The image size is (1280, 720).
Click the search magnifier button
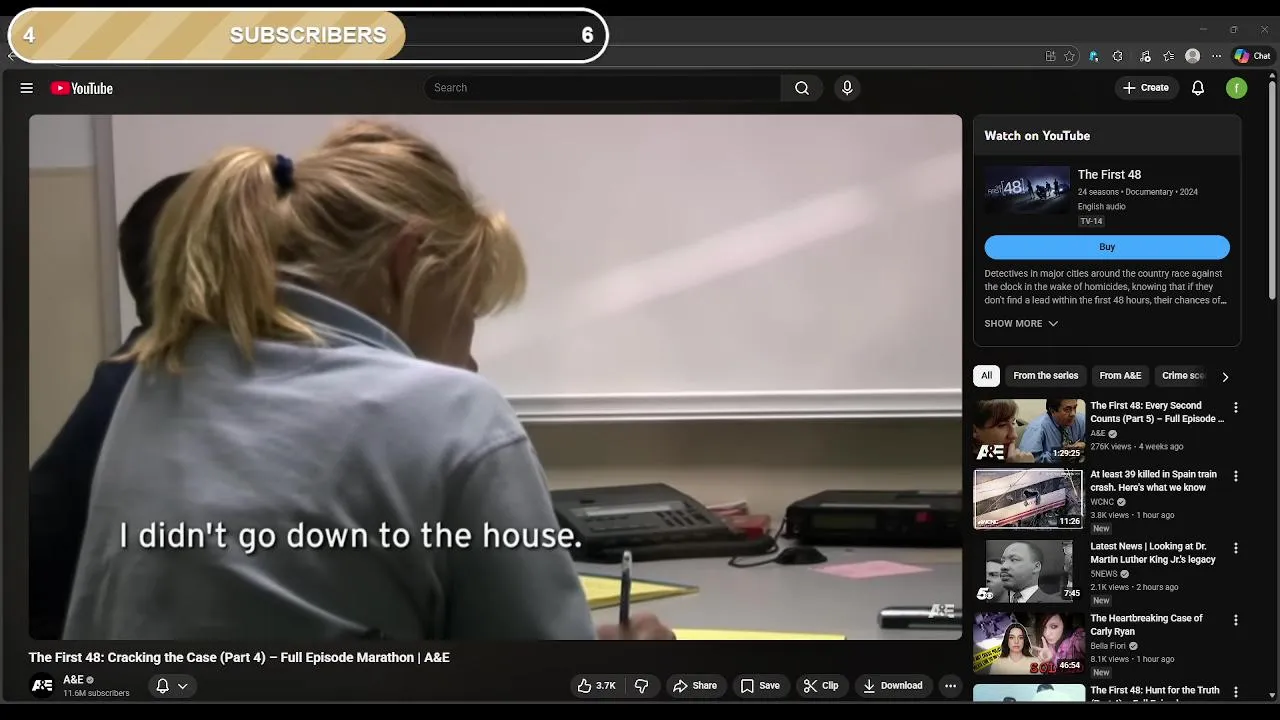click(x=802, y=88)
